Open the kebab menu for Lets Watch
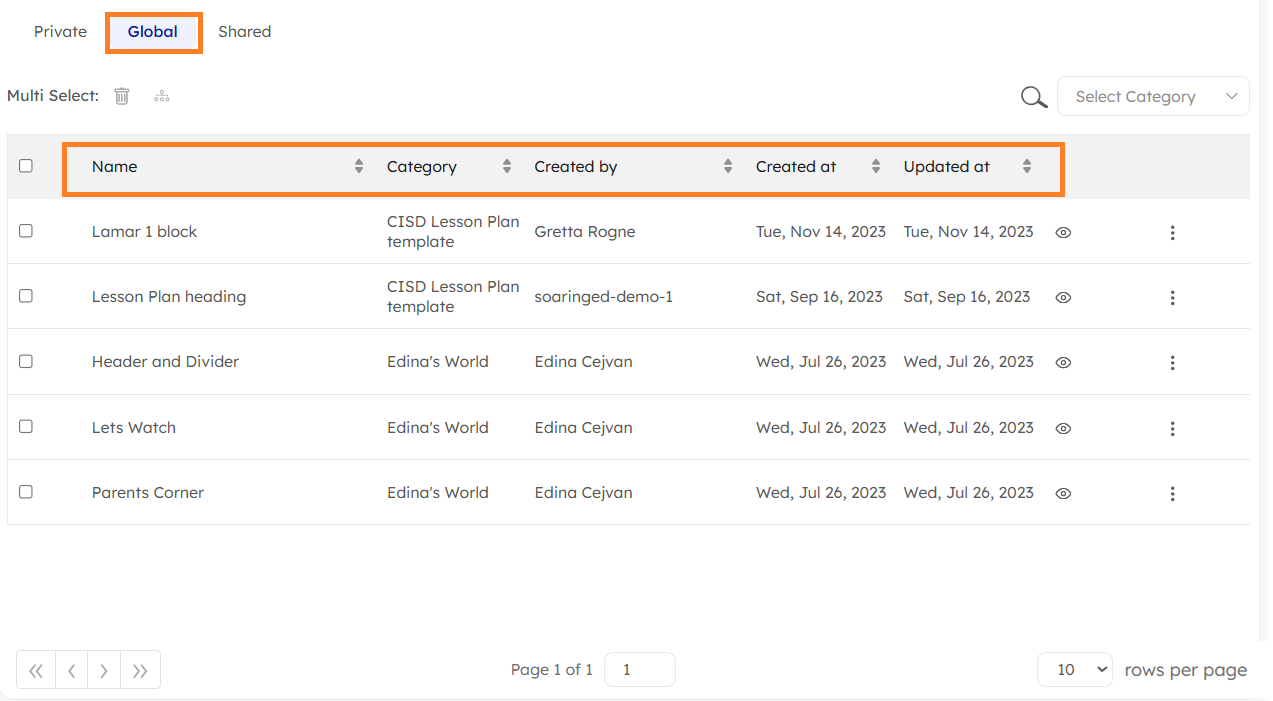 tap(1172, 428)
